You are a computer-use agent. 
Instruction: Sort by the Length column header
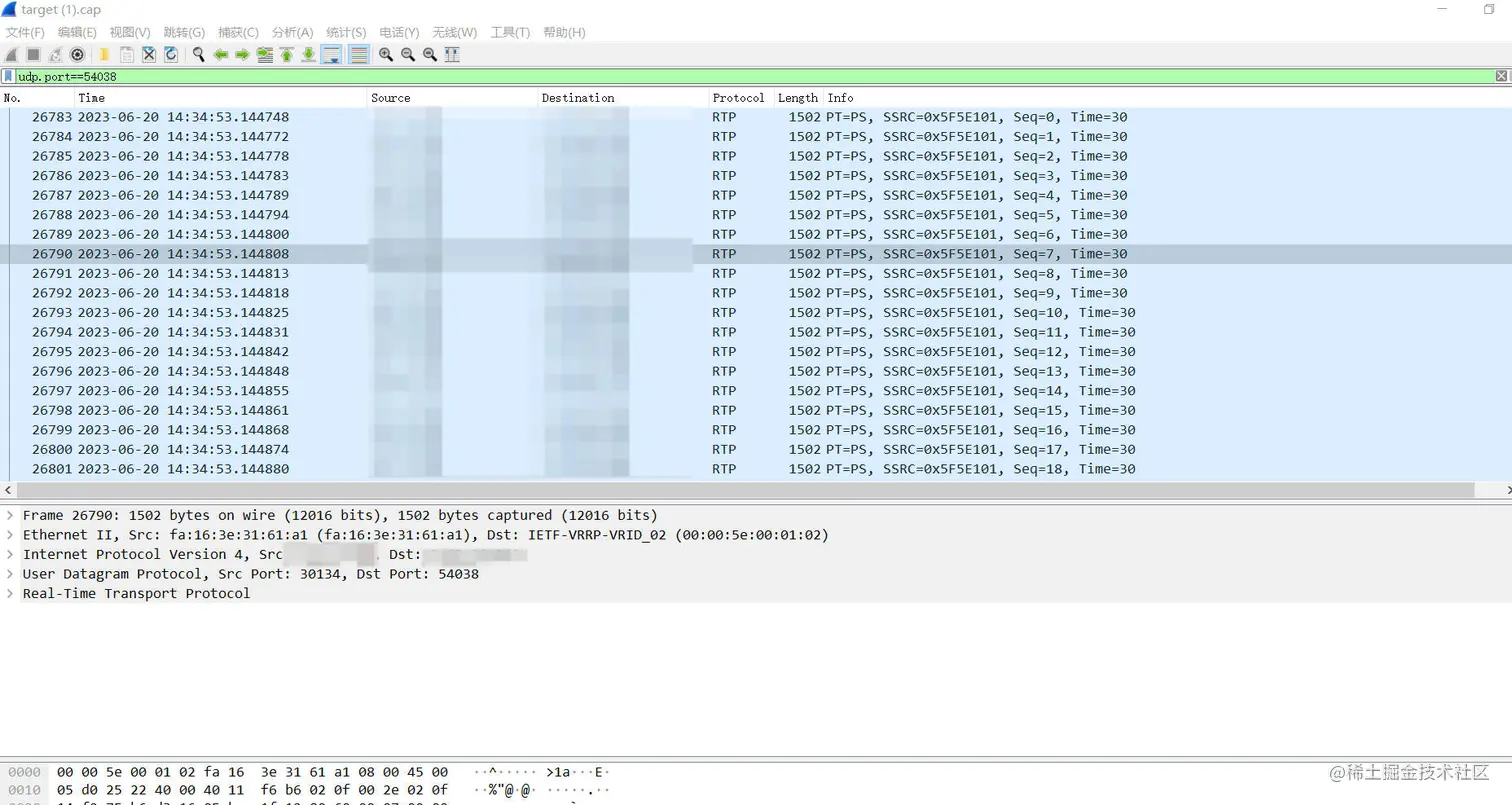(799, 98)
